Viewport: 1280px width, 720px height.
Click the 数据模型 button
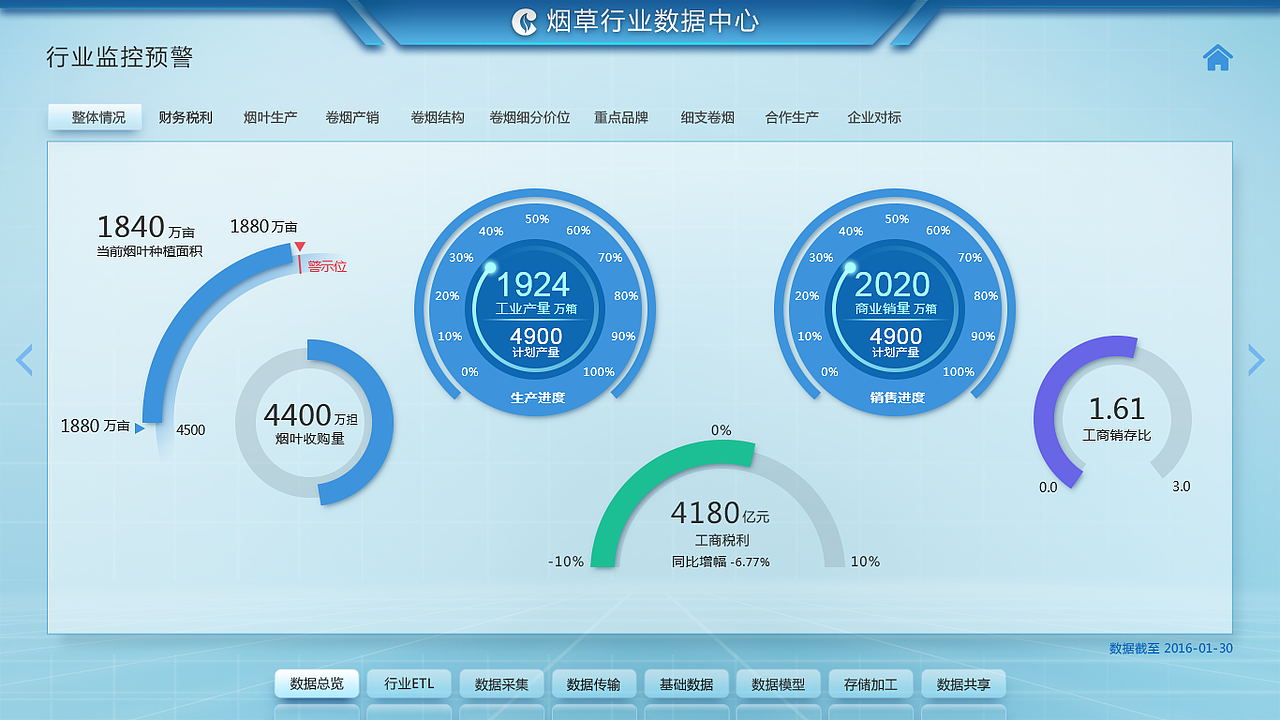coord(779,684)
